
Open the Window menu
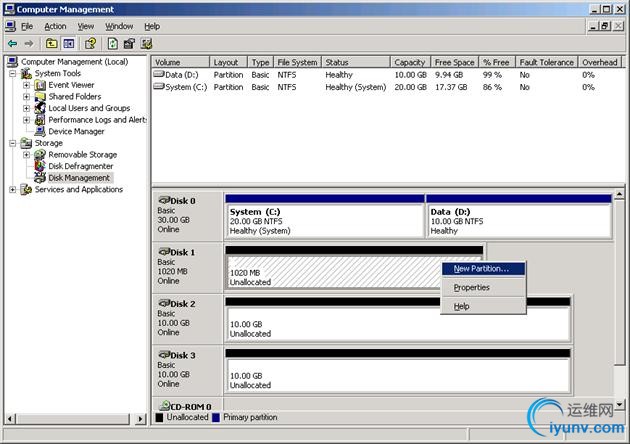click(119, 27)
